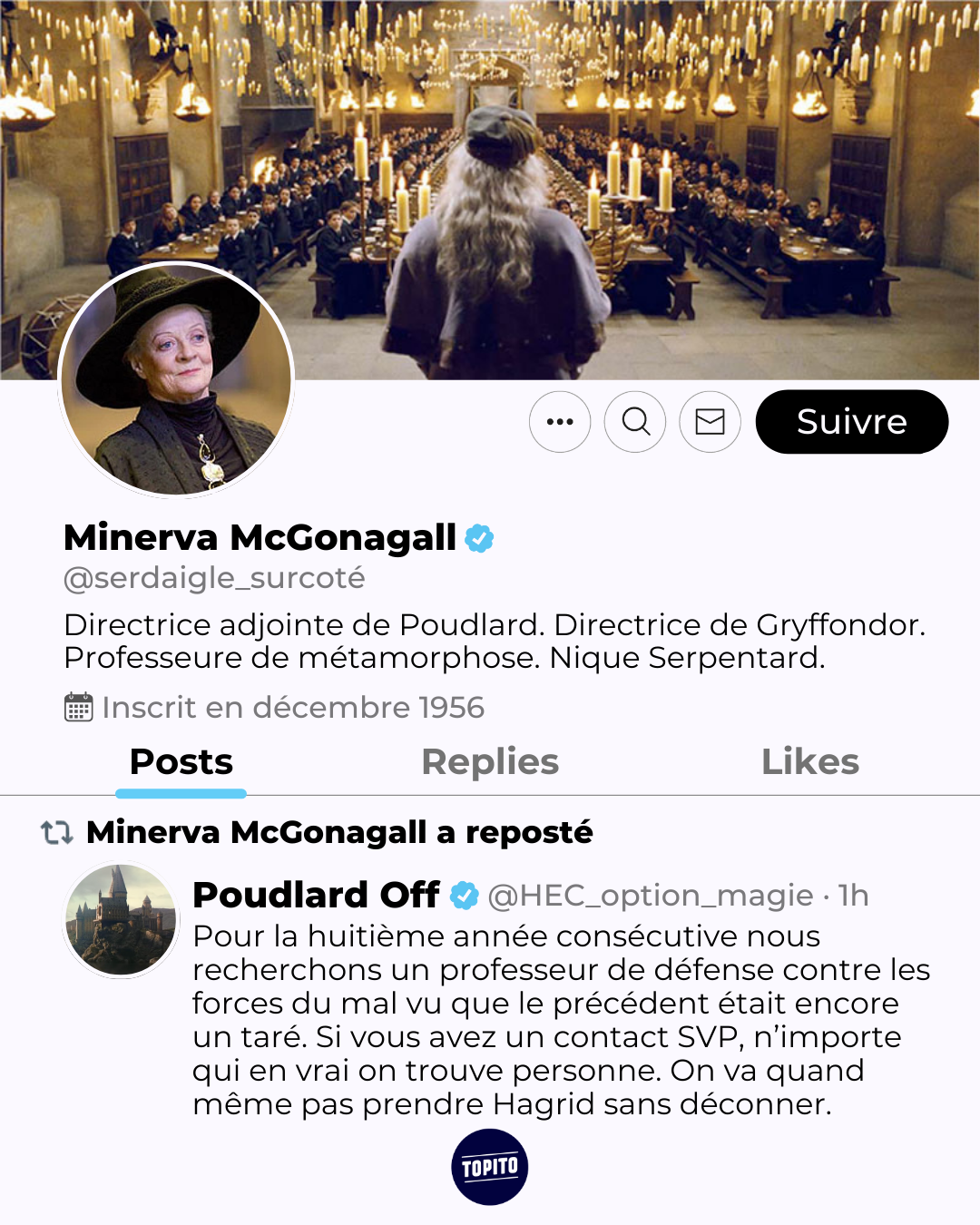This screenshot has width=980, height=1225.
Task: Click the repost arrows icon
Action: click(57, 832)
